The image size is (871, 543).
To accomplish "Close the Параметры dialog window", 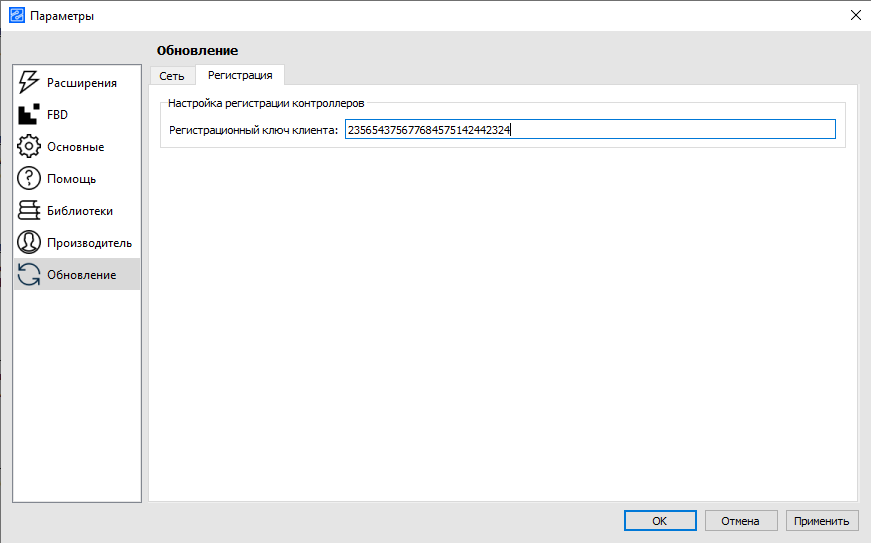I will (x=854, y=15).
